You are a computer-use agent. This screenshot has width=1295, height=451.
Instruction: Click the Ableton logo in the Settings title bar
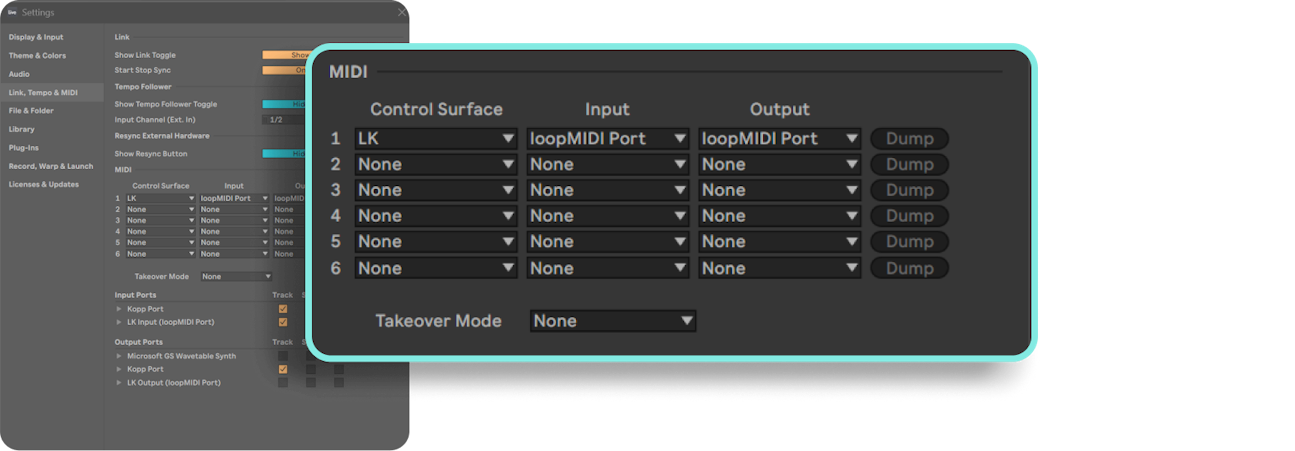point(12,12)
